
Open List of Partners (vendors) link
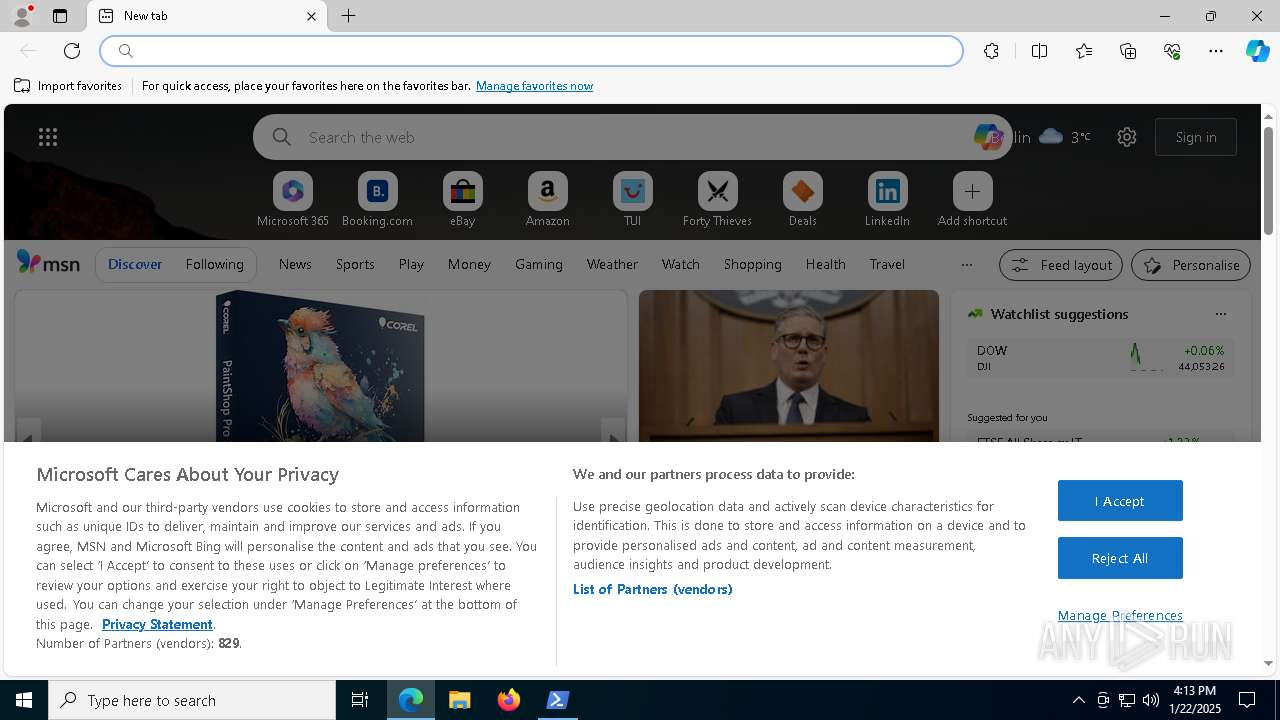(652, 589)
